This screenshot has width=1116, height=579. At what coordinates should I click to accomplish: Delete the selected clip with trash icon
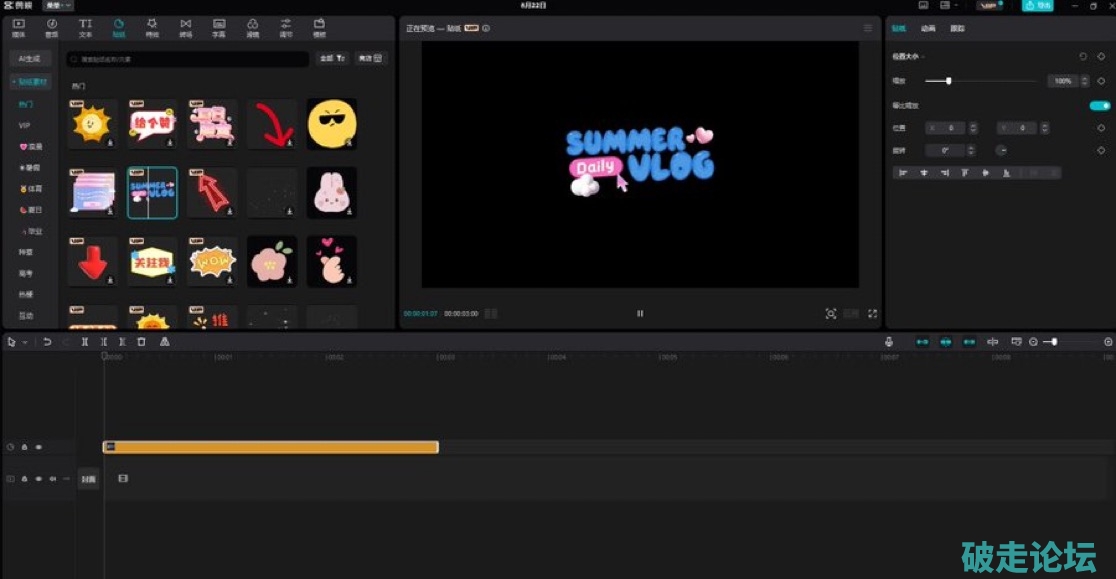[141, 342]
